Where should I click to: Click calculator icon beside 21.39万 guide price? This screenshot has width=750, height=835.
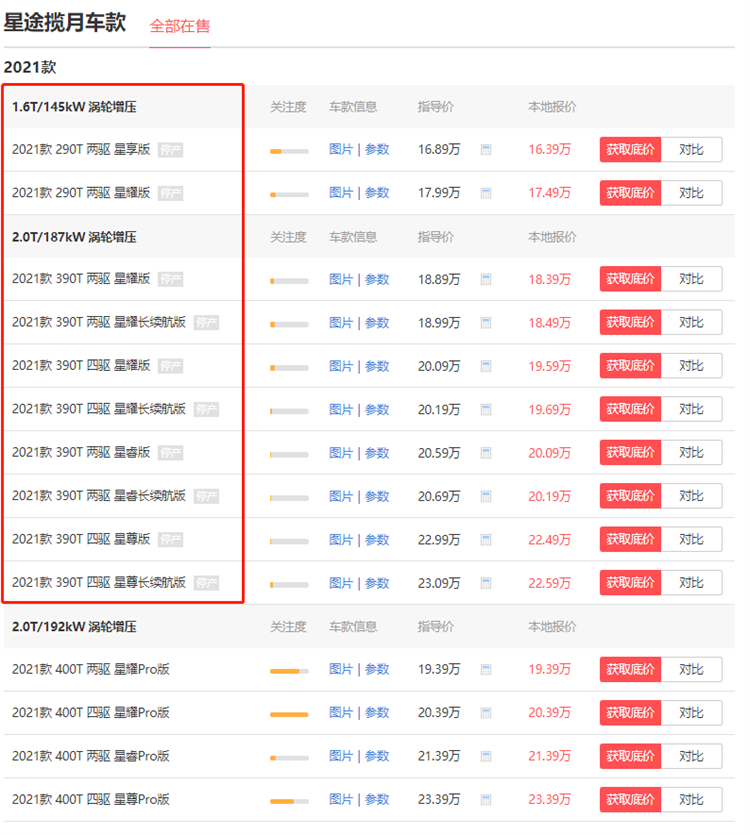486,756
